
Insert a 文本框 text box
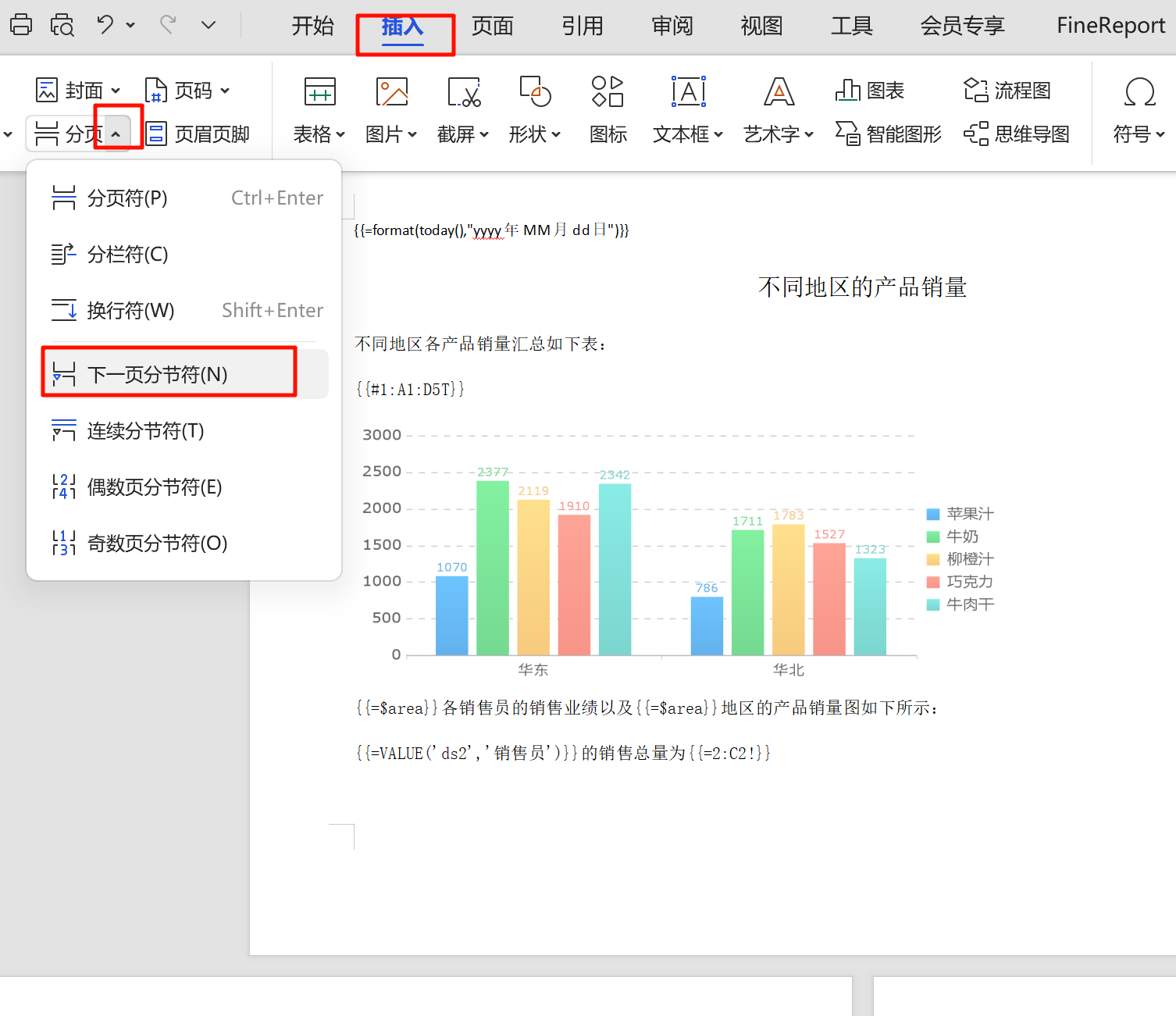688,94
